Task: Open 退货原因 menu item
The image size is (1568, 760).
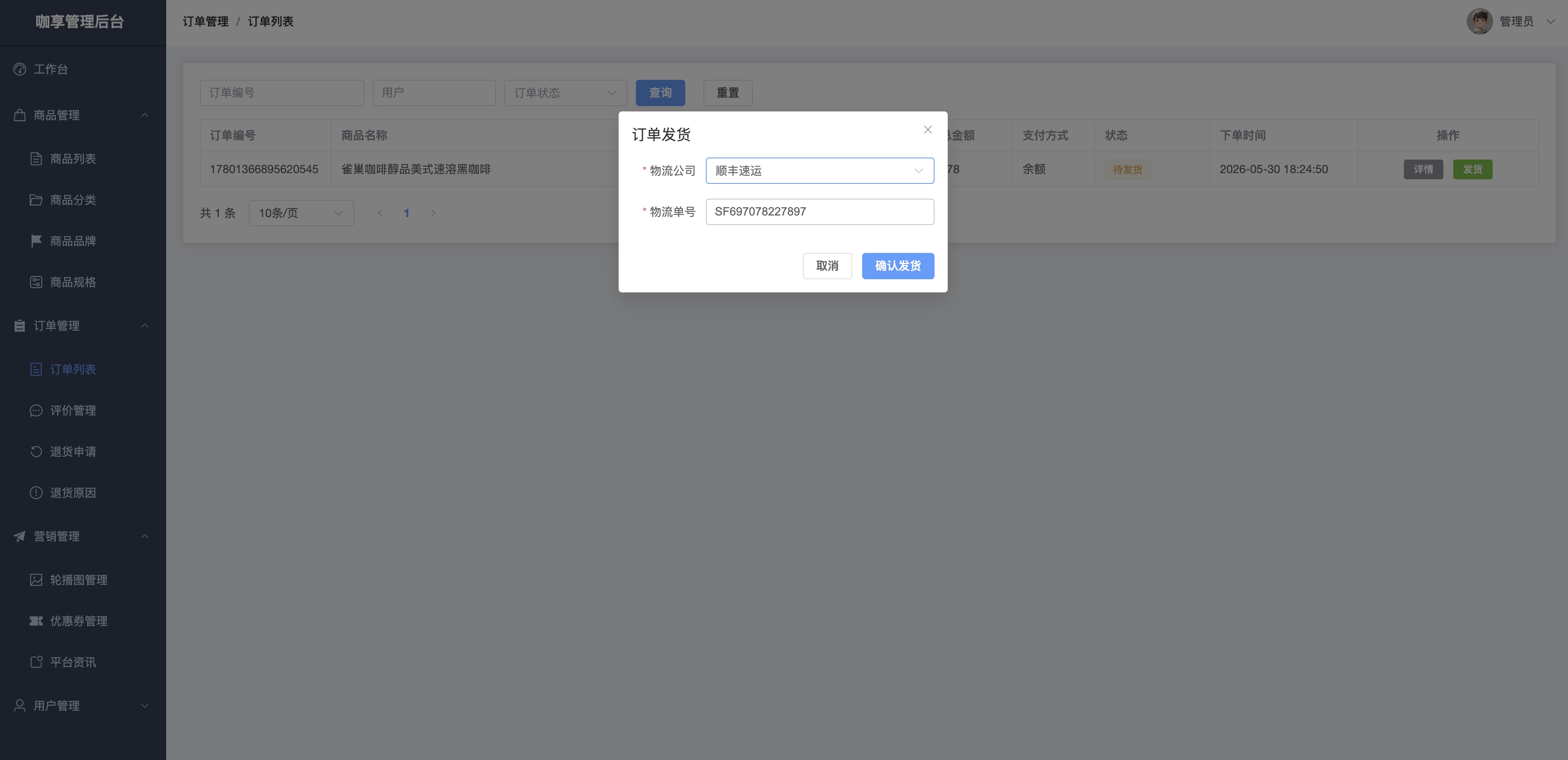Action: (x=83, y=492)
